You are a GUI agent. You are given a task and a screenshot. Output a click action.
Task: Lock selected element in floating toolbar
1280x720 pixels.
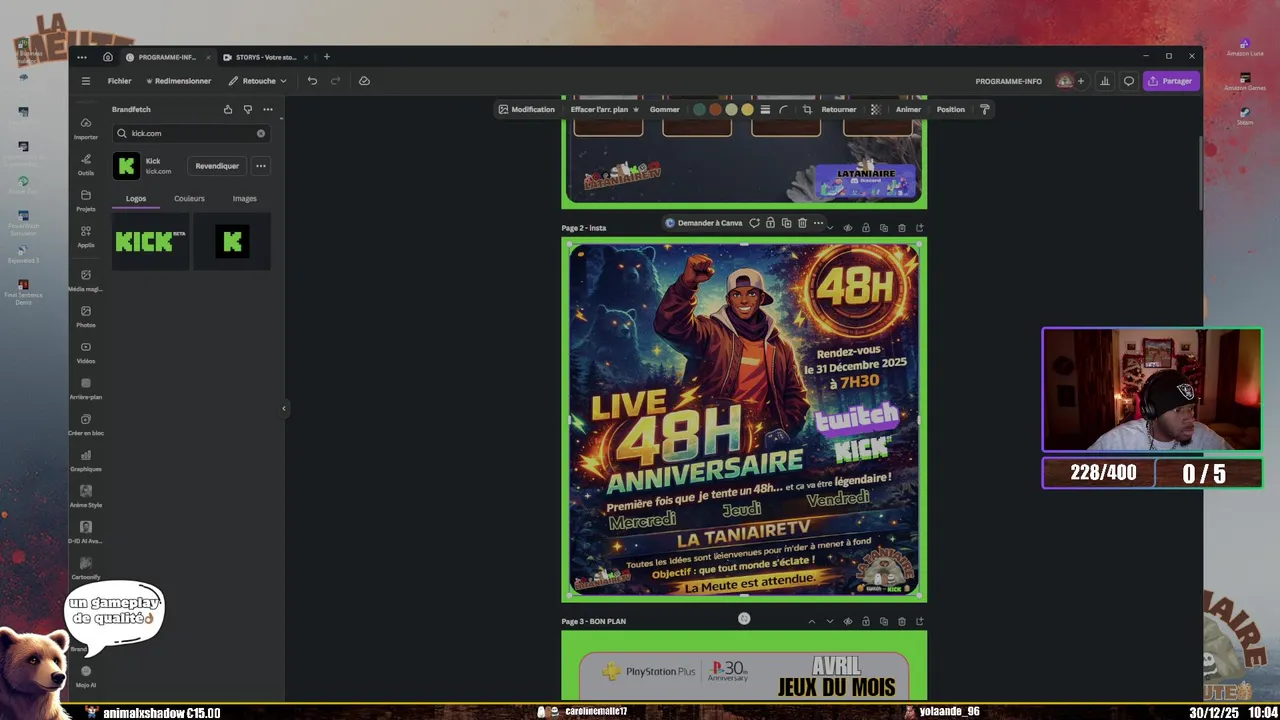[770, 223]
